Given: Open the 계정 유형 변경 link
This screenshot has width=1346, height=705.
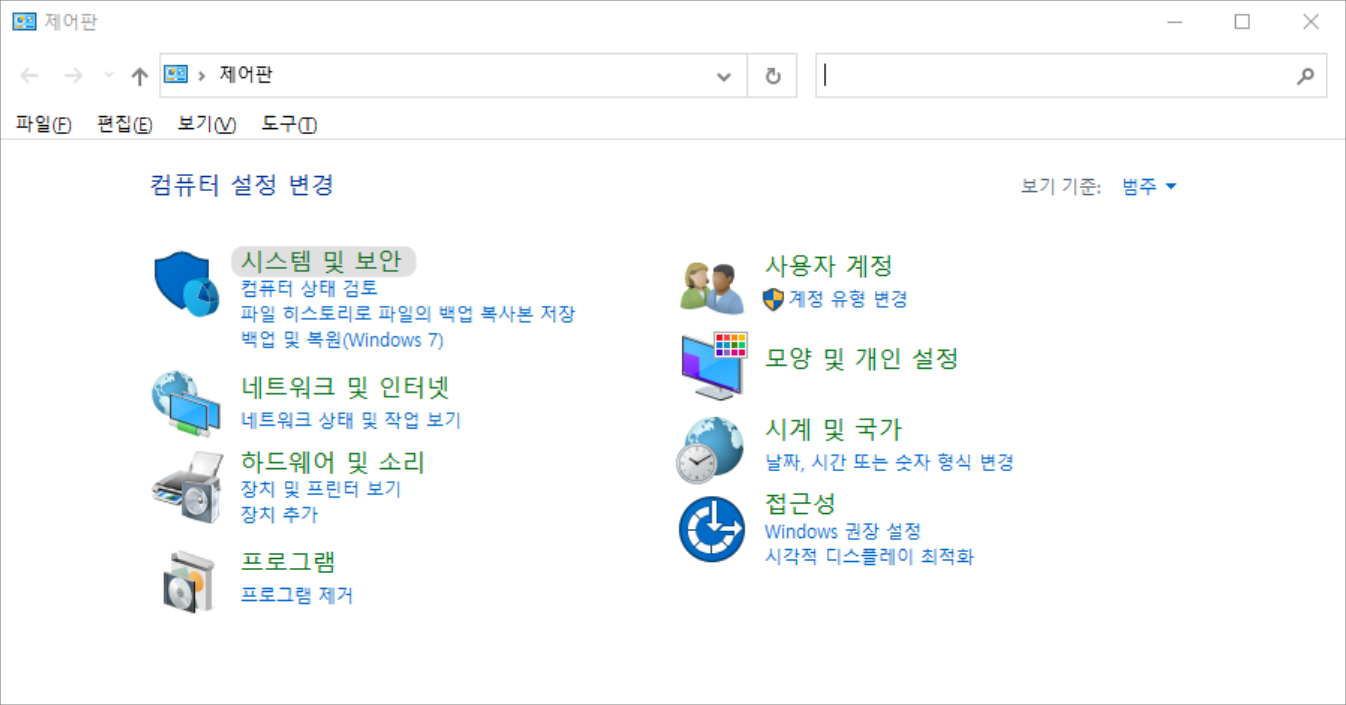Looking at the screenshot, I should pos(848,299).
